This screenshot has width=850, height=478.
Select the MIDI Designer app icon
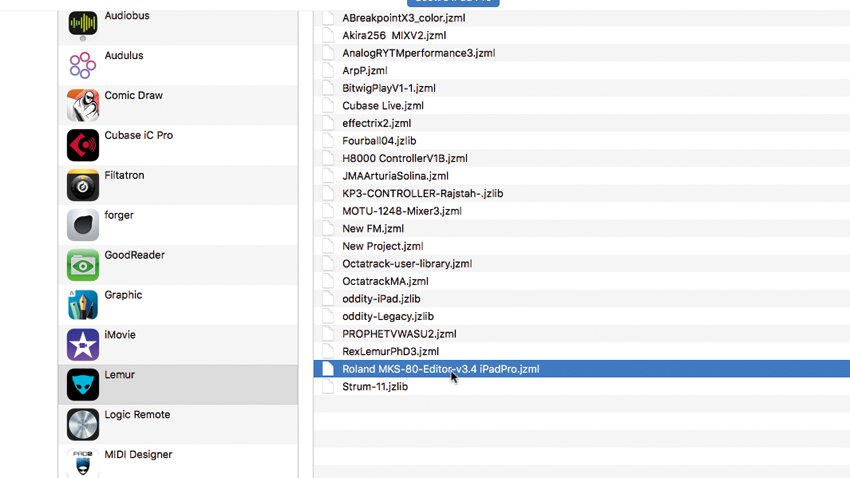[82, 463]
